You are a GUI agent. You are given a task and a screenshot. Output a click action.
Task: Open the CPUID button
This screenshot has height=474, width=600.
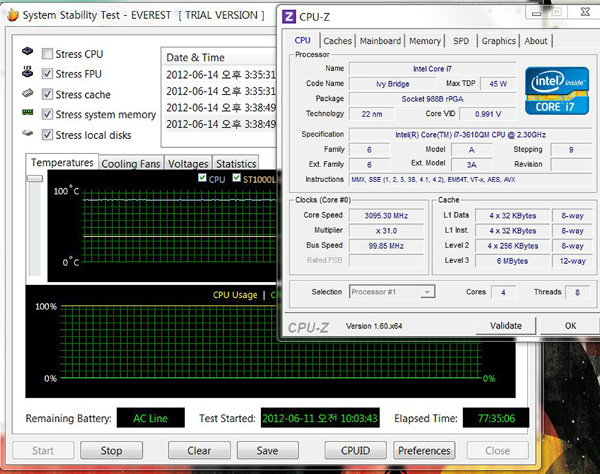(x=355, y=451)
